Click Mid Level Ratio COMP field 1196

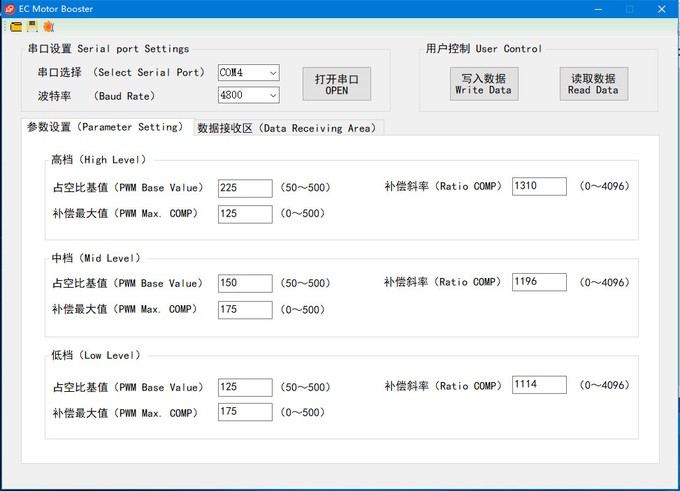tap(539, 282)
